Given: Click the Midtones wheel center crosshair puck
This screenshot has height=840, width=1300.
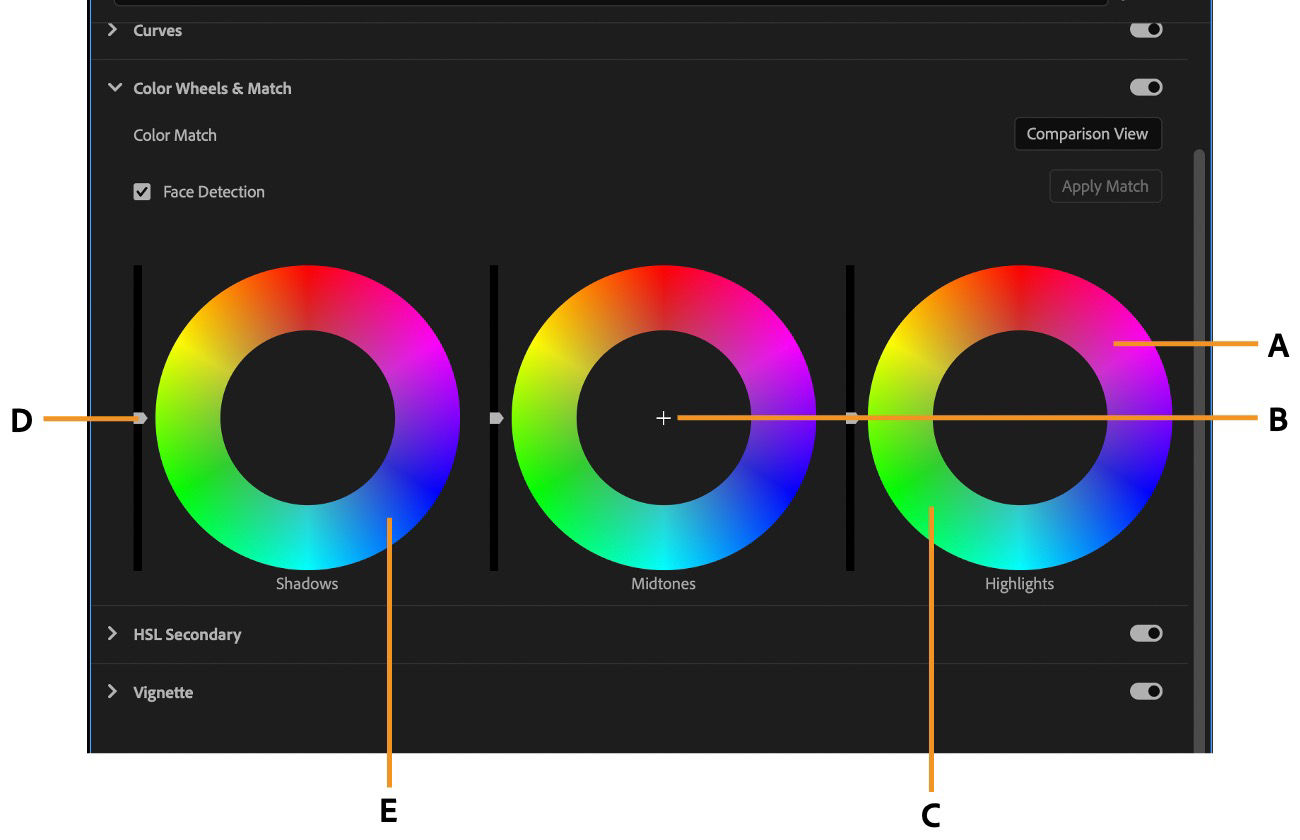Looking at the screenshot, I should [663, 418].
